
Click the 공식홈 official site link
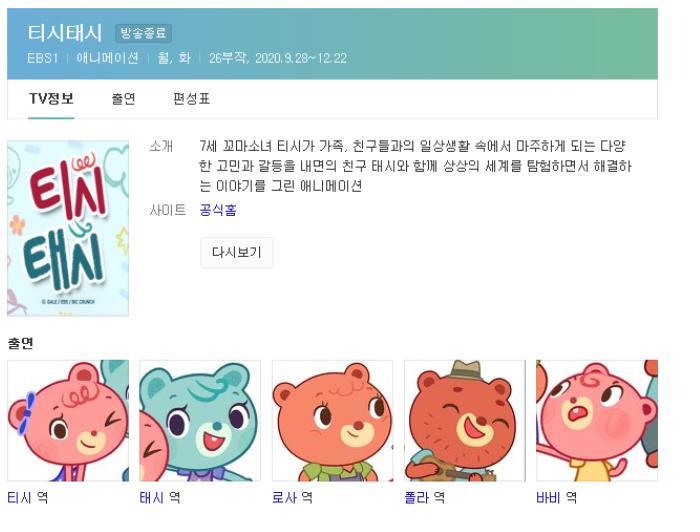pyautogui.click(x=218, y=210)
